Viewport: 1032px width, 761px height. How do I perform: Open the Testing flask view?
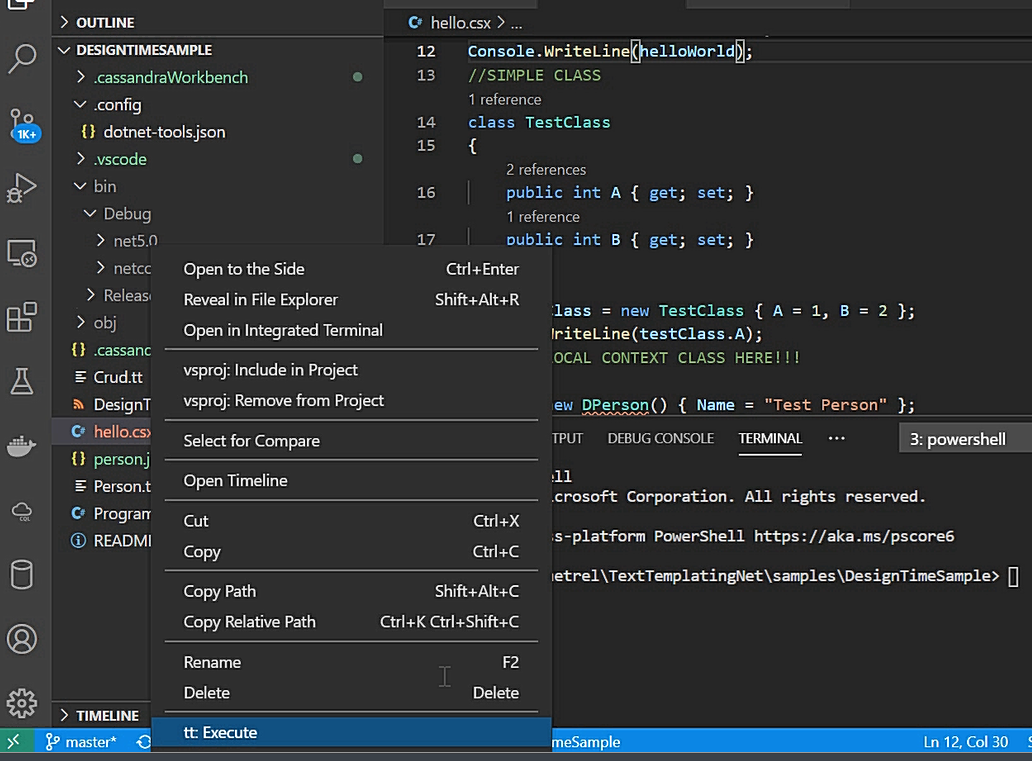(22, 381)
